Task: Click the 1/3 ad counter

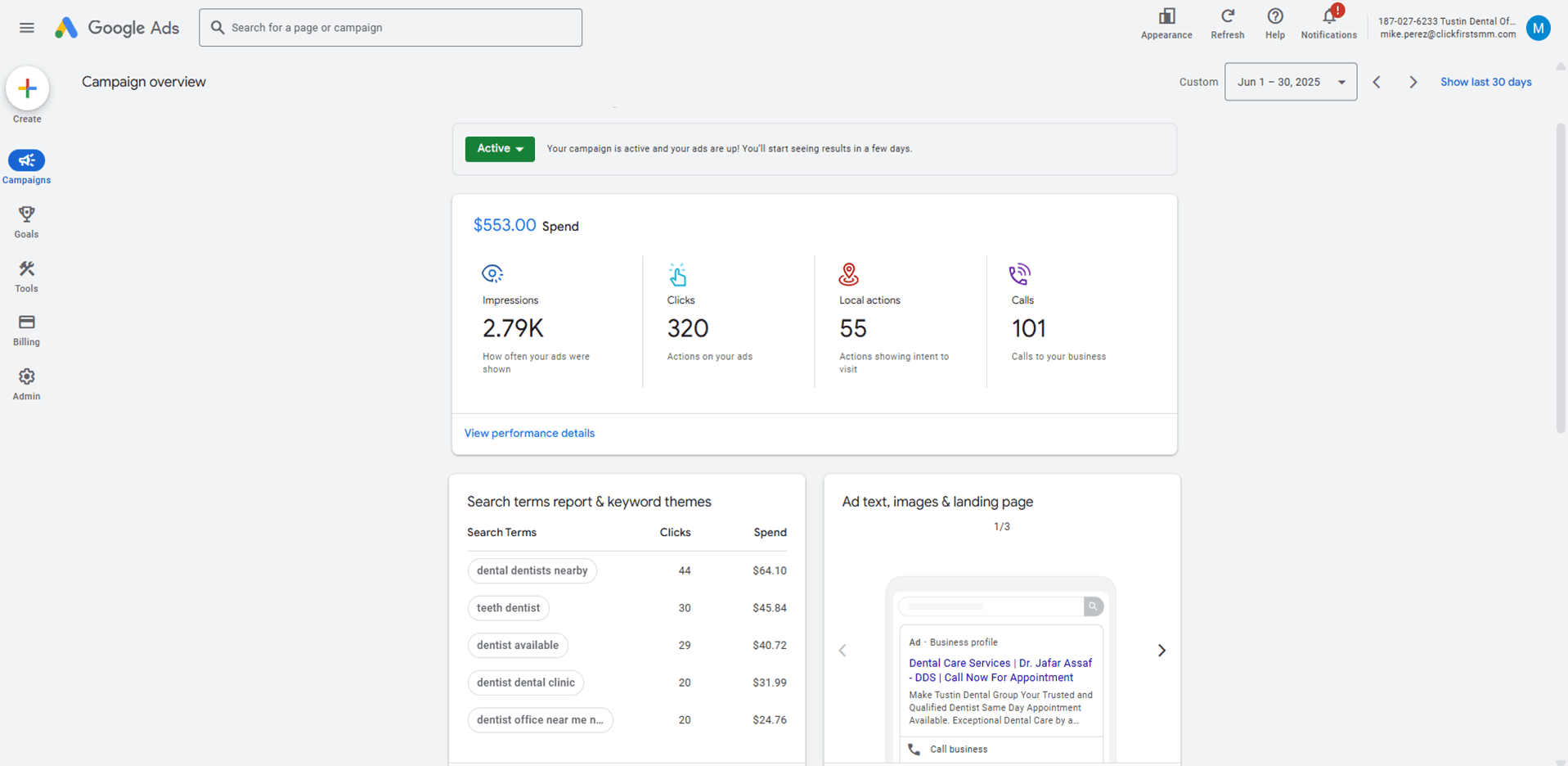Action: pos(1001,526)
